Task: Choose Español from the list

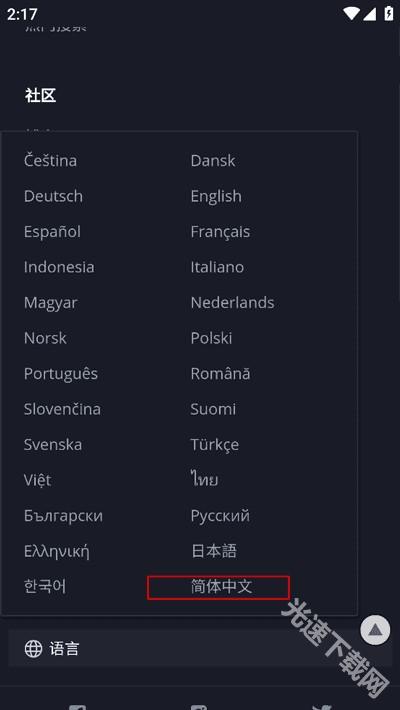Action: click(x=53, y=232)
